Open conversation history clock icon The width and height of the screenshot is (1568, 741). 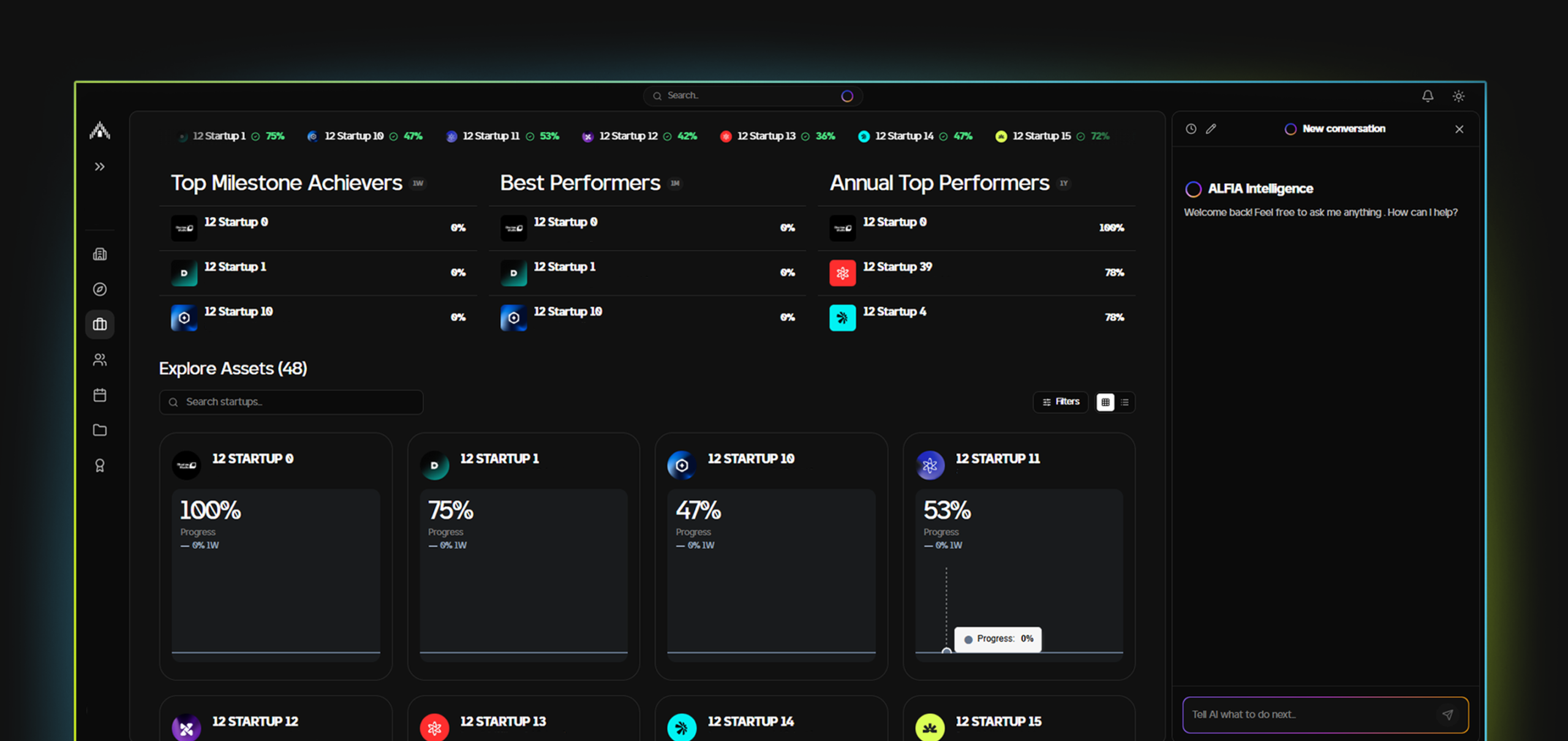coord(1191,129)
